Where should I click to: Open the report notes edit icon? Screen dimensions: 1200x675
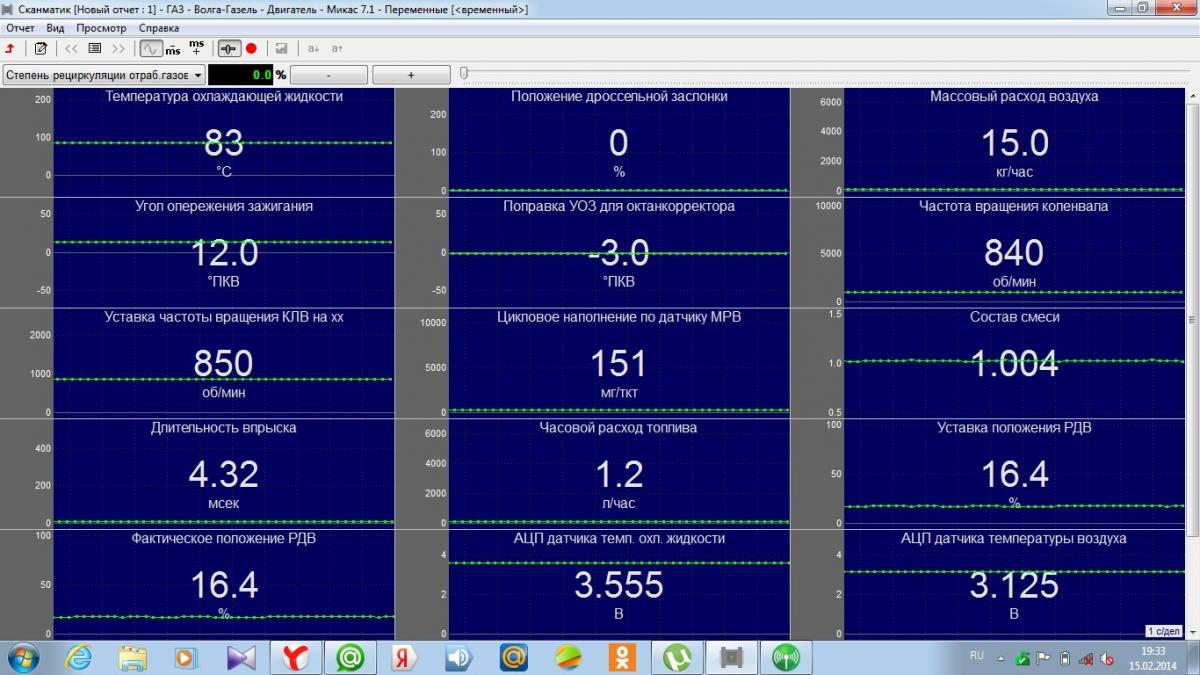pyautogui.click(x=41, y=48)
